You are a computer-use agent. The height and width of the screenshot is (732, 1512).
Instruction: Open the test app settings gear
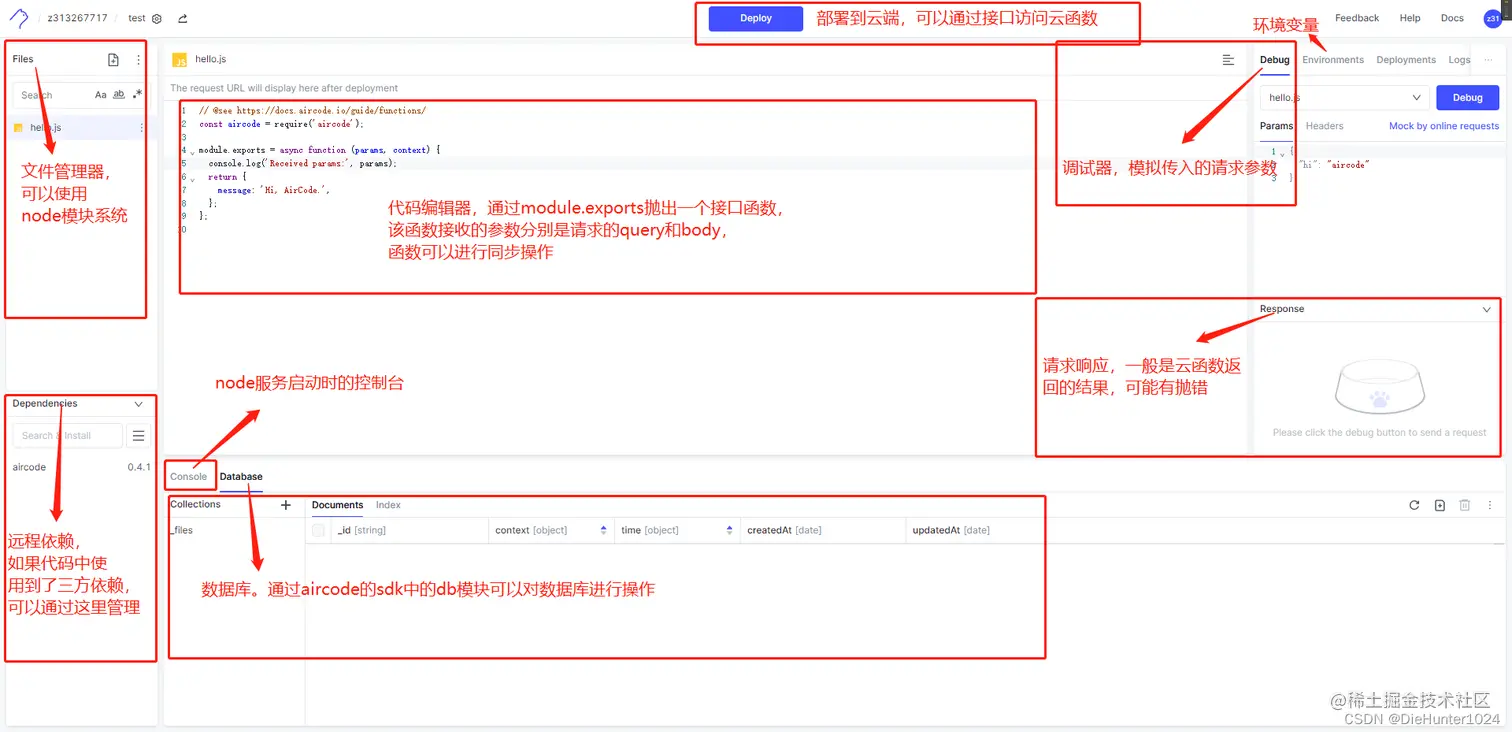click(x=157, y=19)
